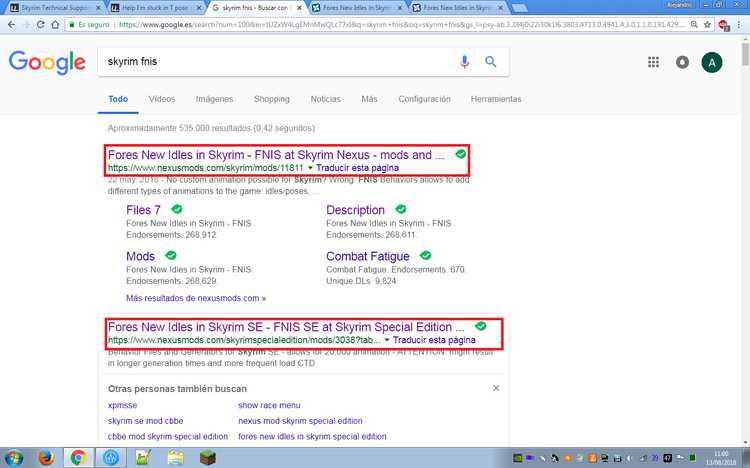Click the green checkmark beside Files 7

point(177,209)
